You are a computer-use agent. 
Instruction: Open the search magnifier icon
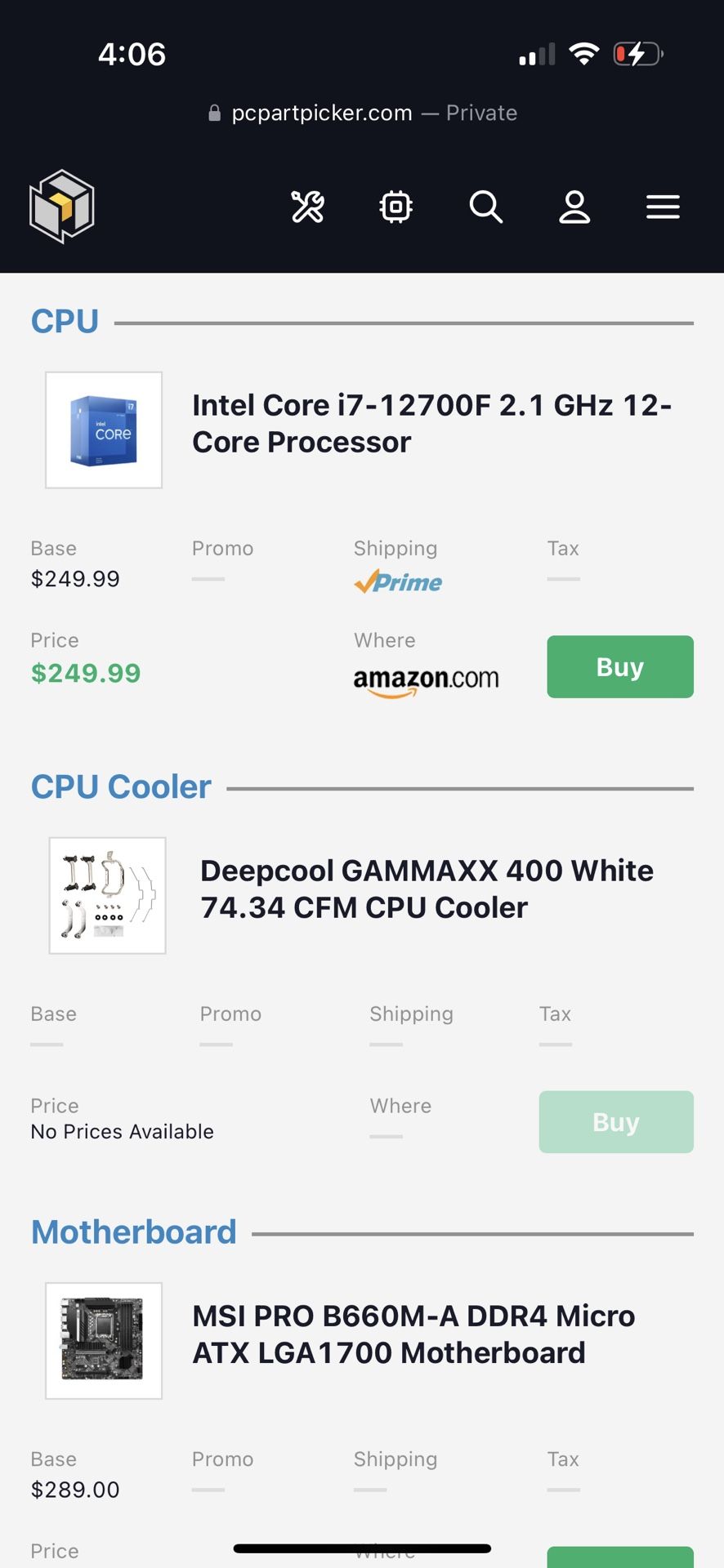pos(486,207)
